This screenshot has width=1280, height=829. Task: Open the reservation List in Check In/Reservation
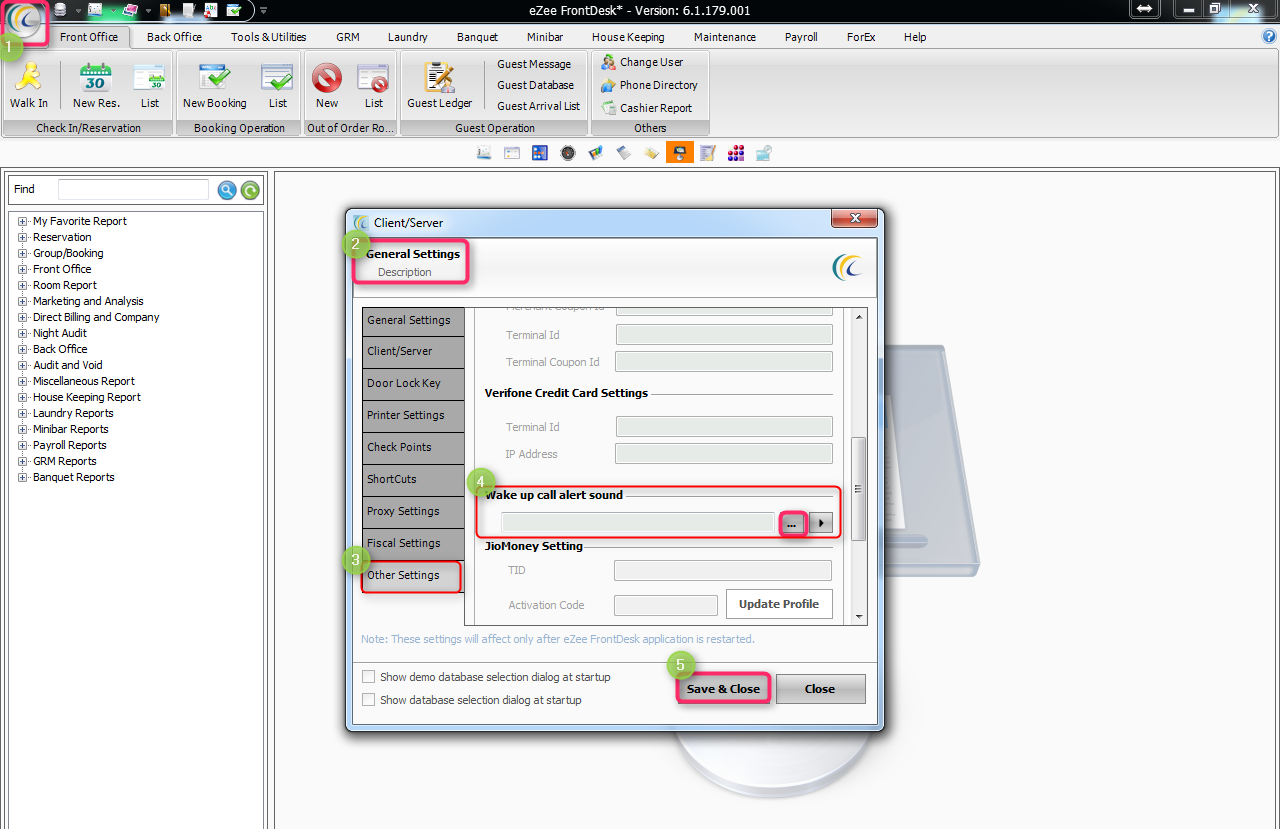(150, 86)
